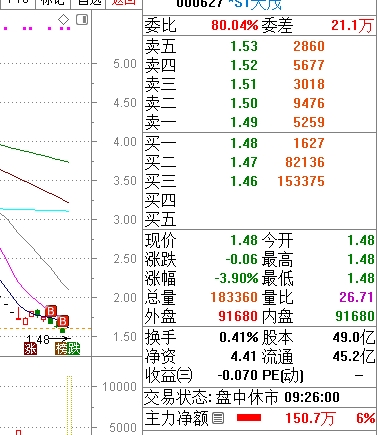377x435 pixels.
Task: Click the 收益(三) value -0.070
Action: (238, 375)
